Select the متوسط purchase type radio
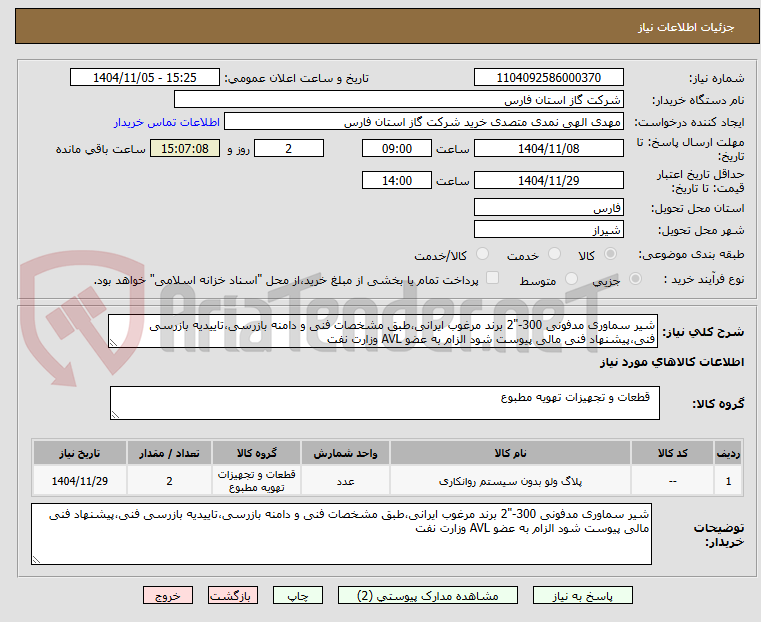This screenshot has width=761, height=622. click(x=571, y=278)
